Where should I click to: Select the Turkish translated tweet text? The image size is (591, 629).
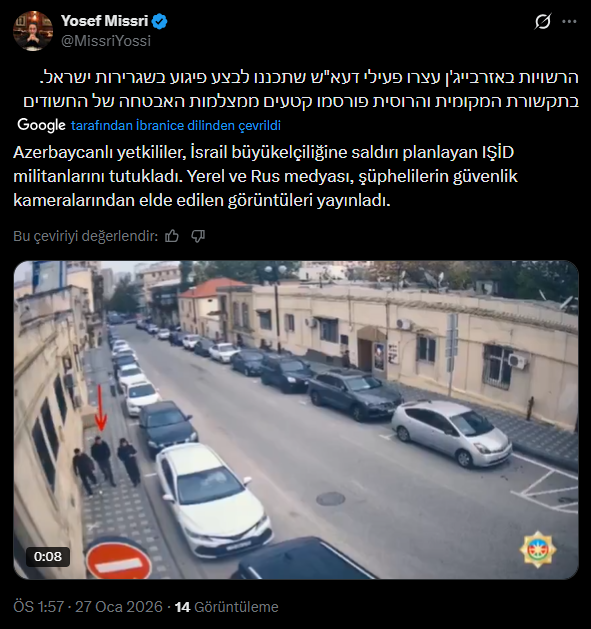(x=265, y=177)
